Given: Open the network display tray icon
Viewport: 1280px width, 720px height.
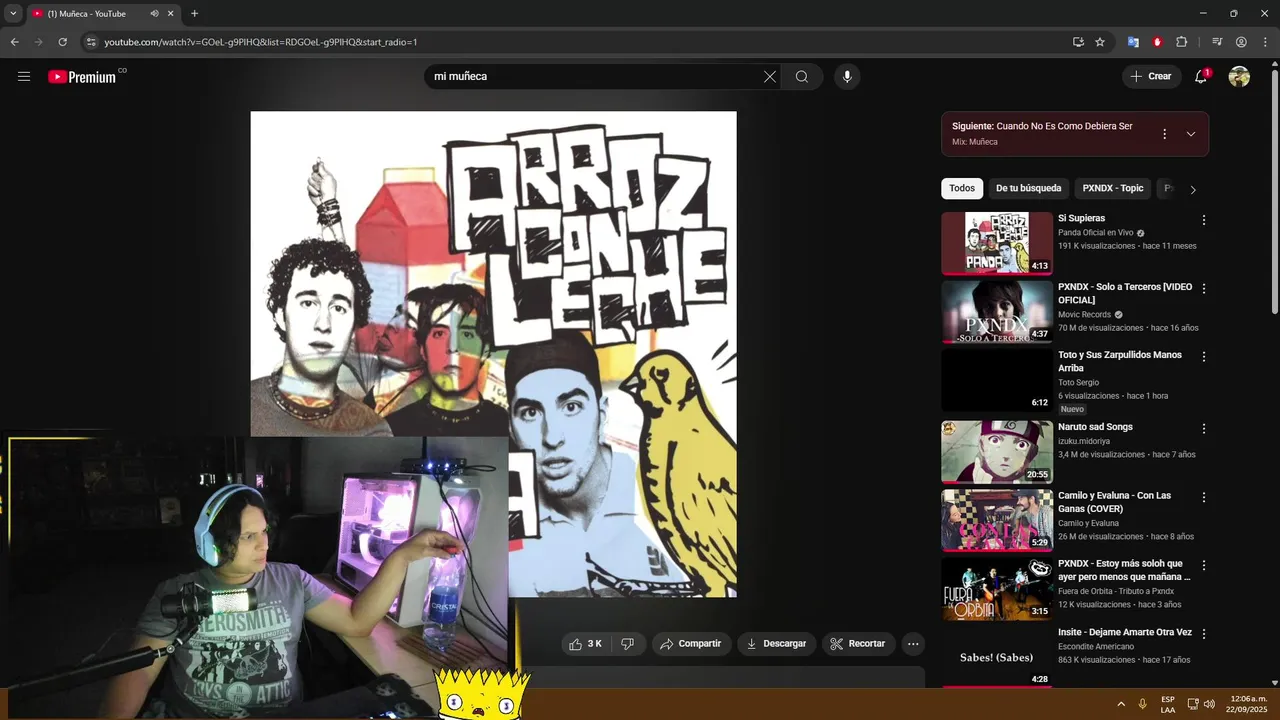Looking at the screenshot, I should click(1193, 704).
